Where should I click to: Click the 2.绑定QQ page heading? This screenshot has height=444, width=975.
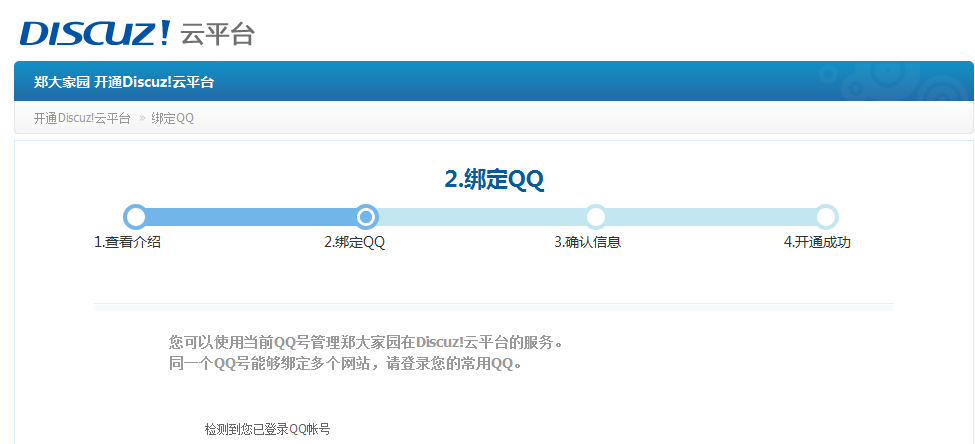click(x=494, y=180)
